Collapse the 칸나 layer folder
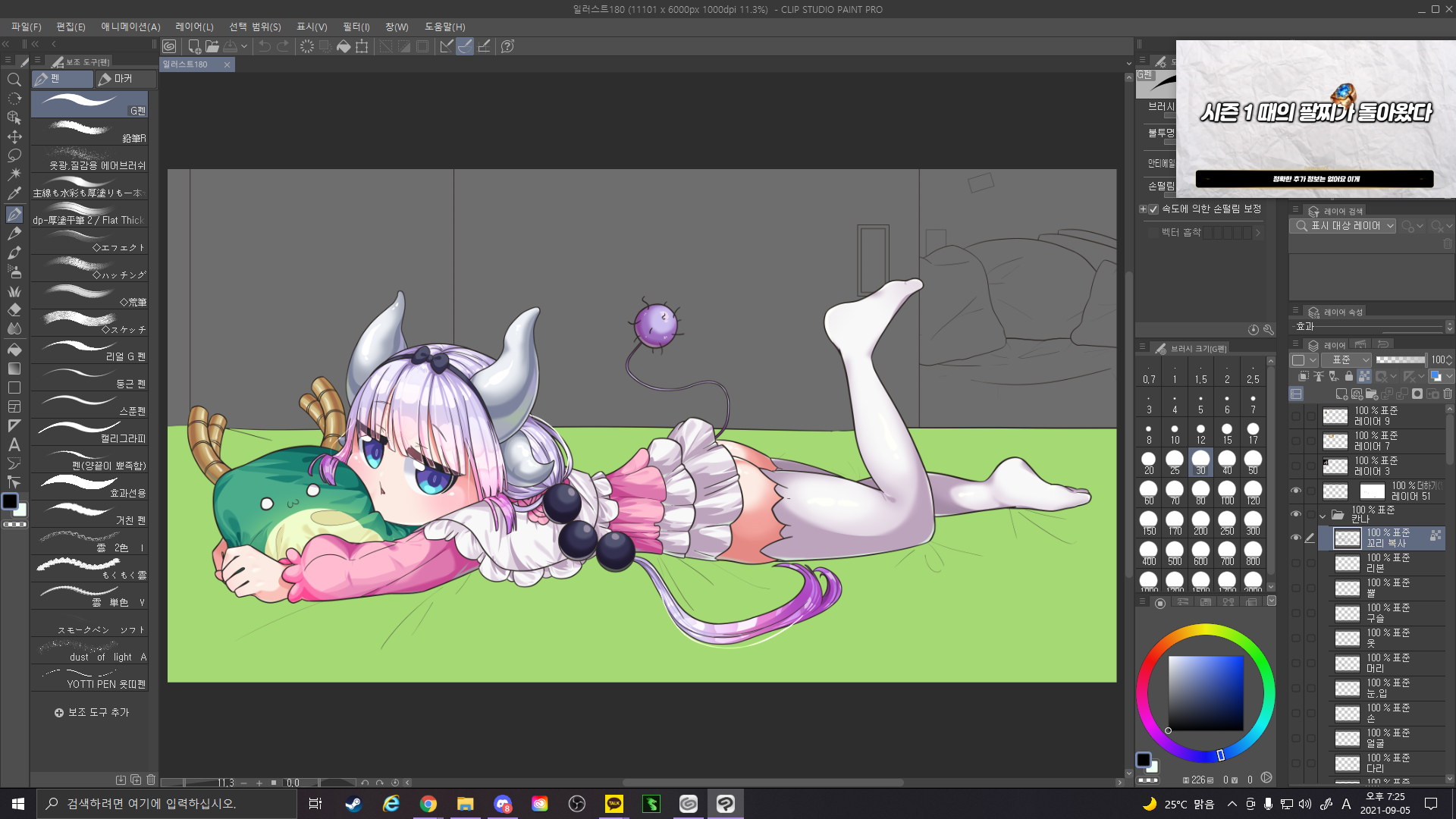This screenshot has width=1456, height=819. 1323,516
